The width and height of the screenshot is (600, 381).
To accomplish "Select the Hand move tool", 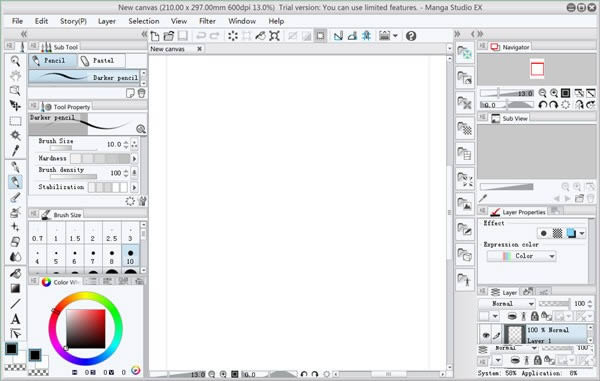I will (15, 76).
